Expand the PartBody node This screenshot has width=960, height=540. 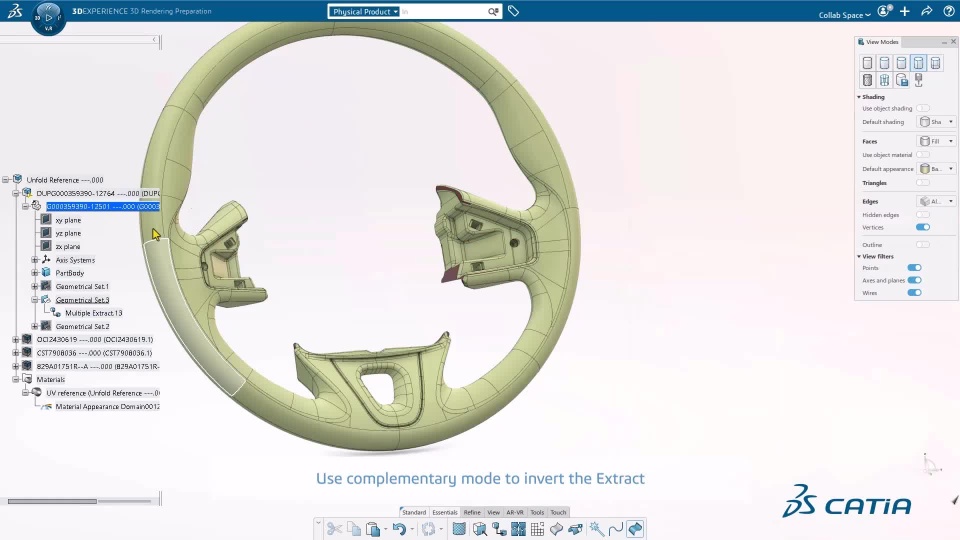click(35, 273)
